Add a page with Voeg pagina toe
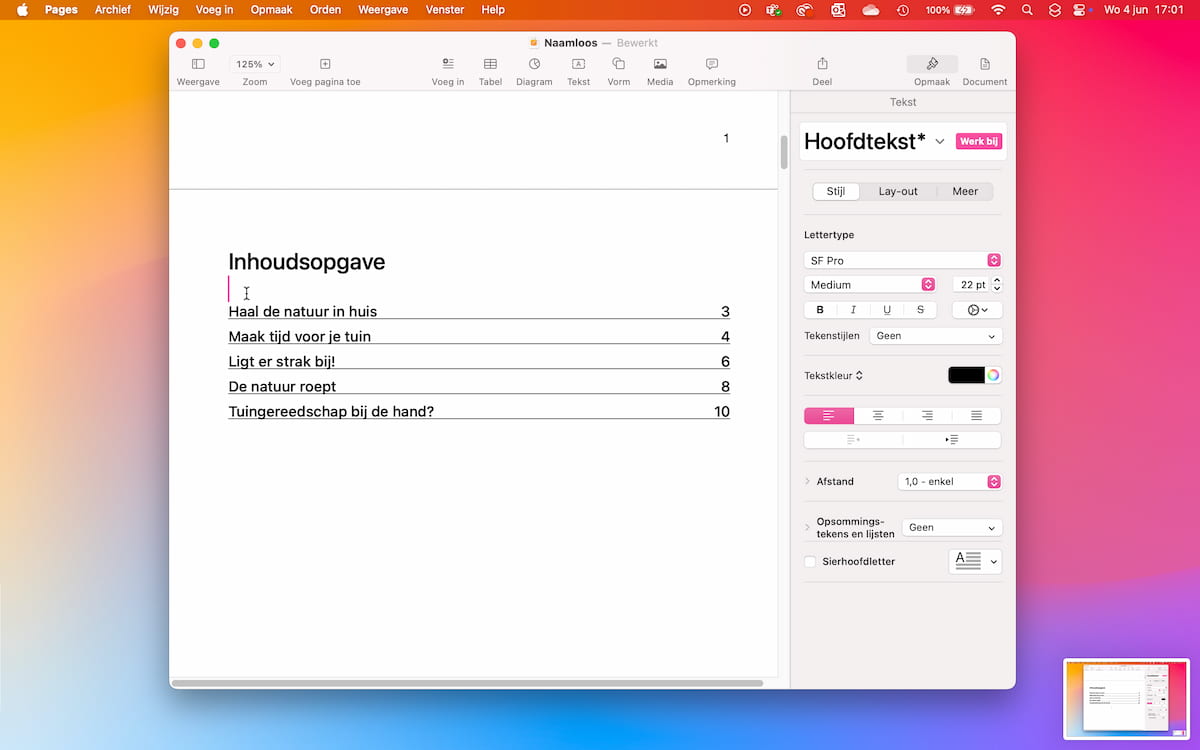Image resolution: width=1200 pixels, height=750 pixels. [x=325, y=65]
